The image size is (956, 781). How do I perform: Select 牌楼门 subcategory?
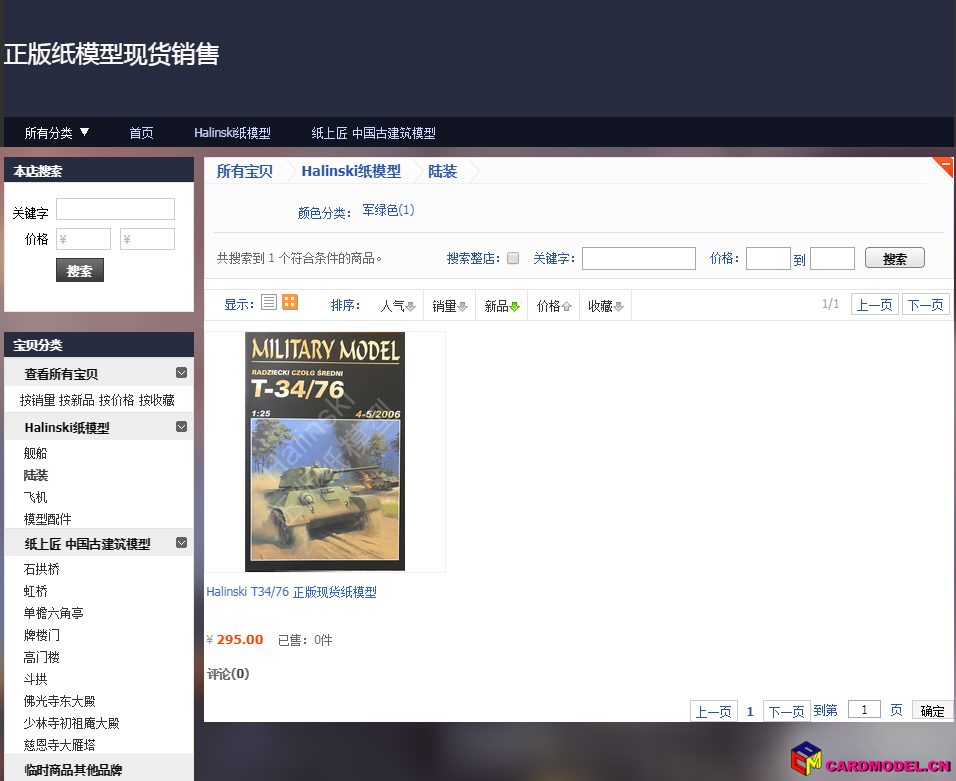[41, 635]
